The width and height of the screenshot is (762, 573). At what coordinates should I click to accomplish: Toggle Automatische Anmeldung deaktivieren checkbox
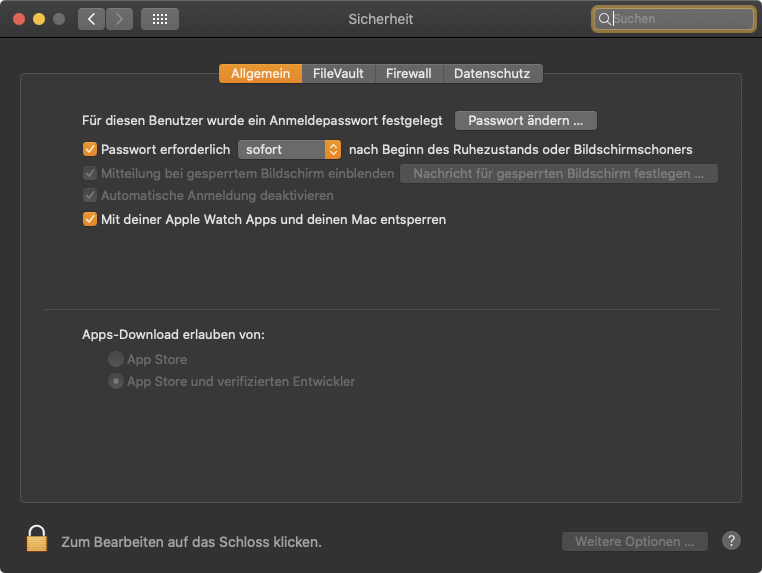89,196
